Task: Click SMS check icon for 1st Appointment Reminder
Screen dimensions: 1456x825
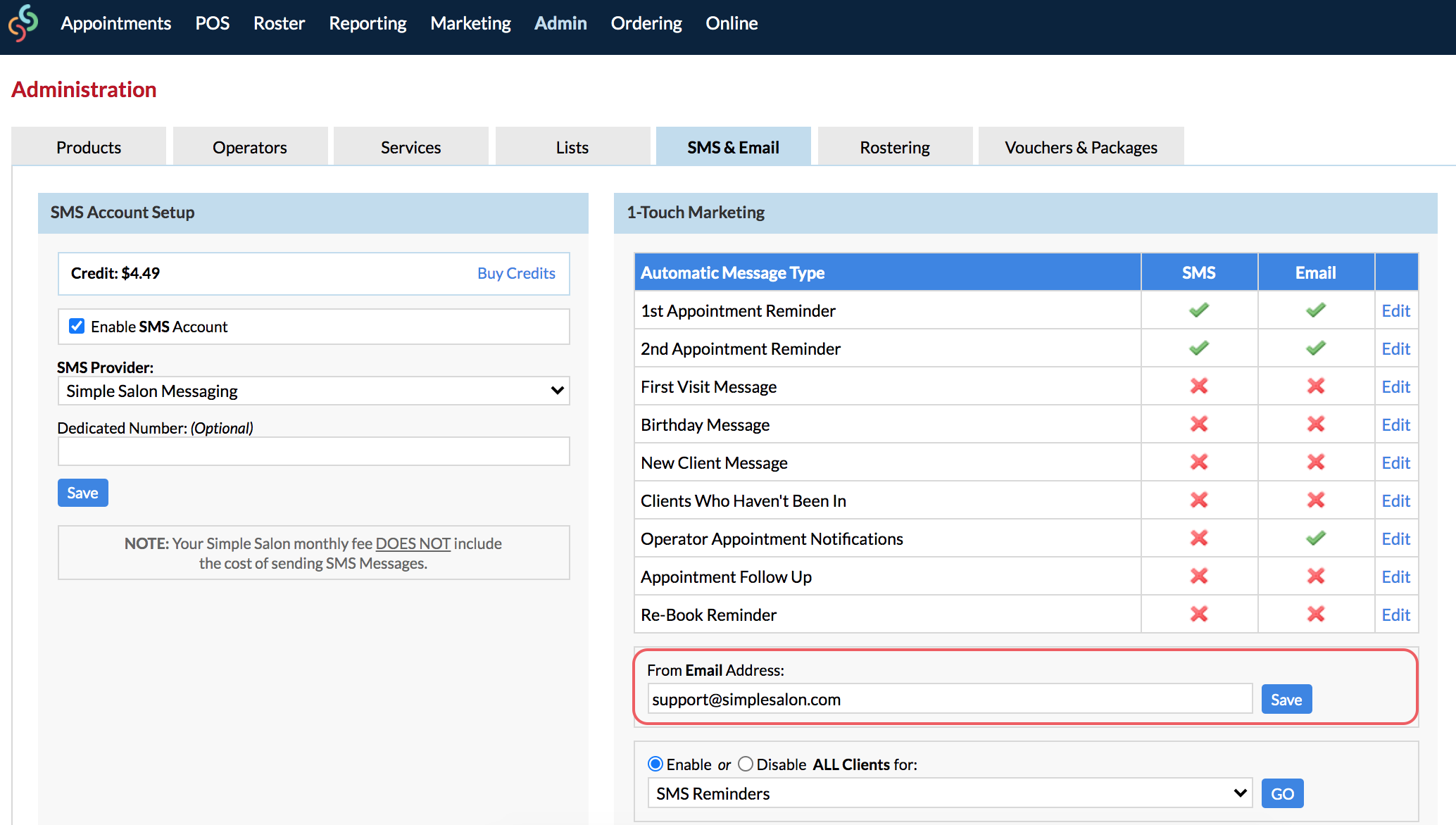Action: [1199, 310]
